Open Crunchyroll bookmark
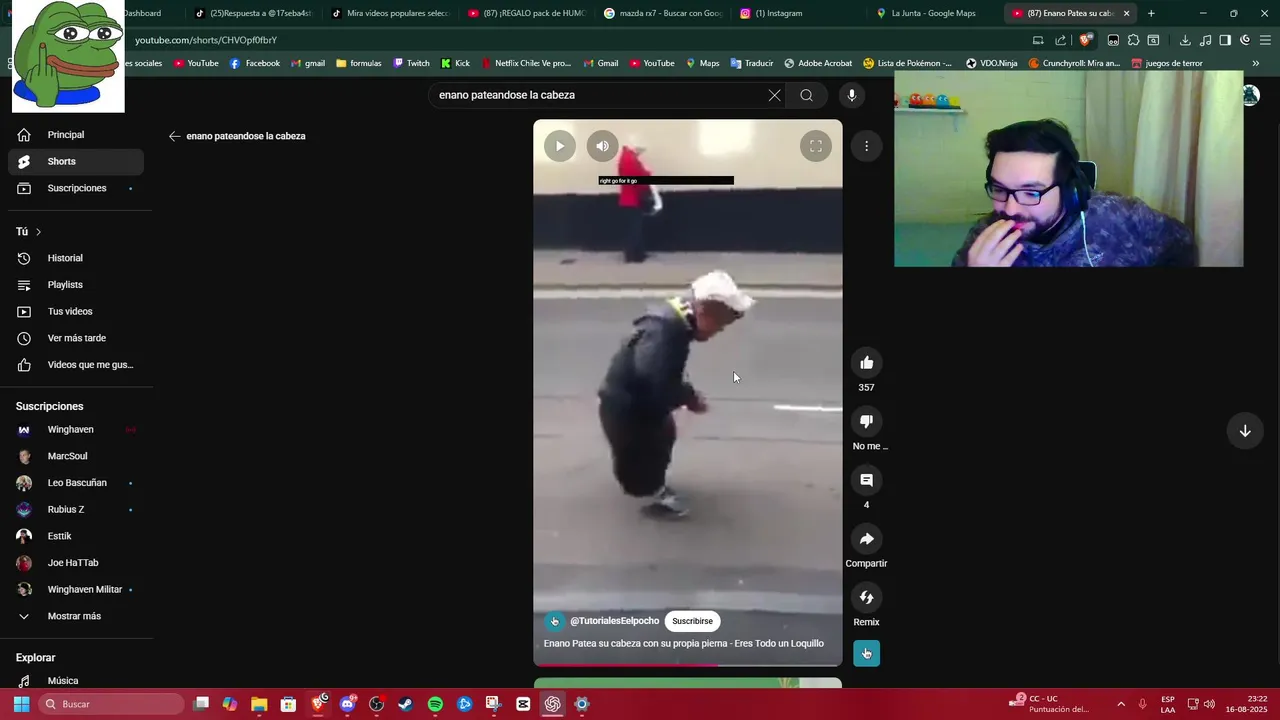The image size is (1280, 720). pyautogui.click(x=1074, y=63)
